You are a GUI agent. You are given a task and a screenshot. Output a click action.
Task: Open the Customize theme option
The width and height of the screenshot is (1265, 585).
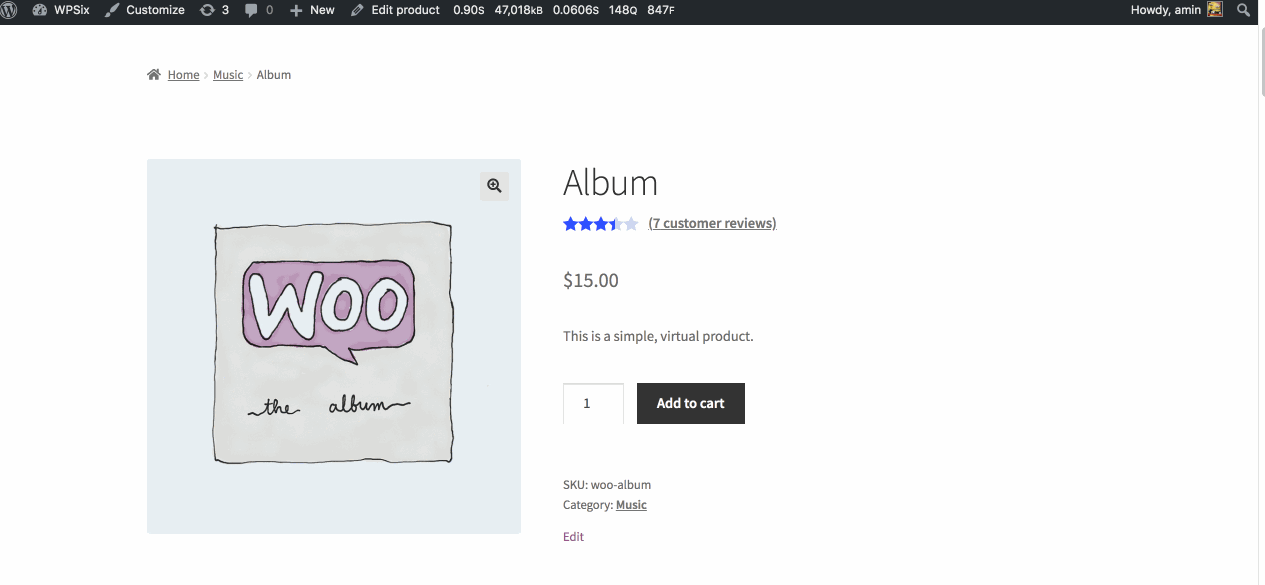[x=145, y=10]
